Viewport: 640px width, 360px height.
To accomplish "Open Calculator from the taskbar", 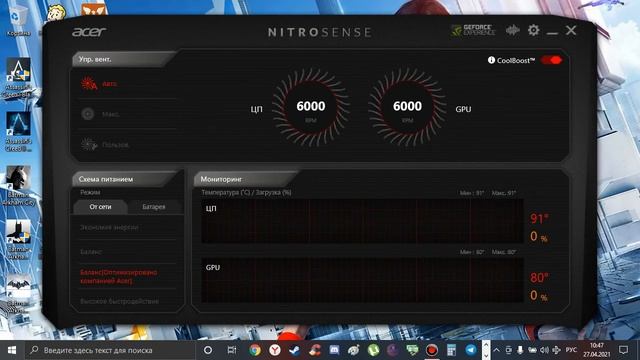I will click(451, 350).
